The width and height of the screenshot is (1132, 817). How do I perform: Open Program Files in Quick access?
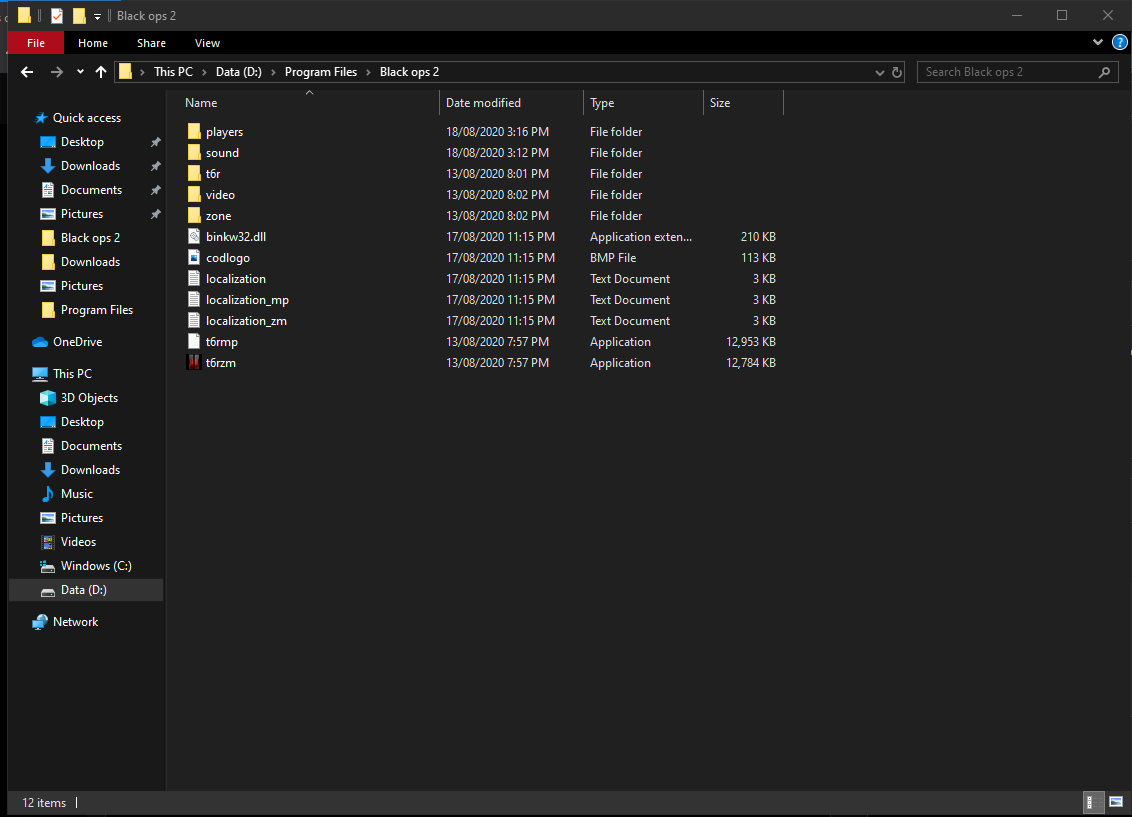[97, 310]
